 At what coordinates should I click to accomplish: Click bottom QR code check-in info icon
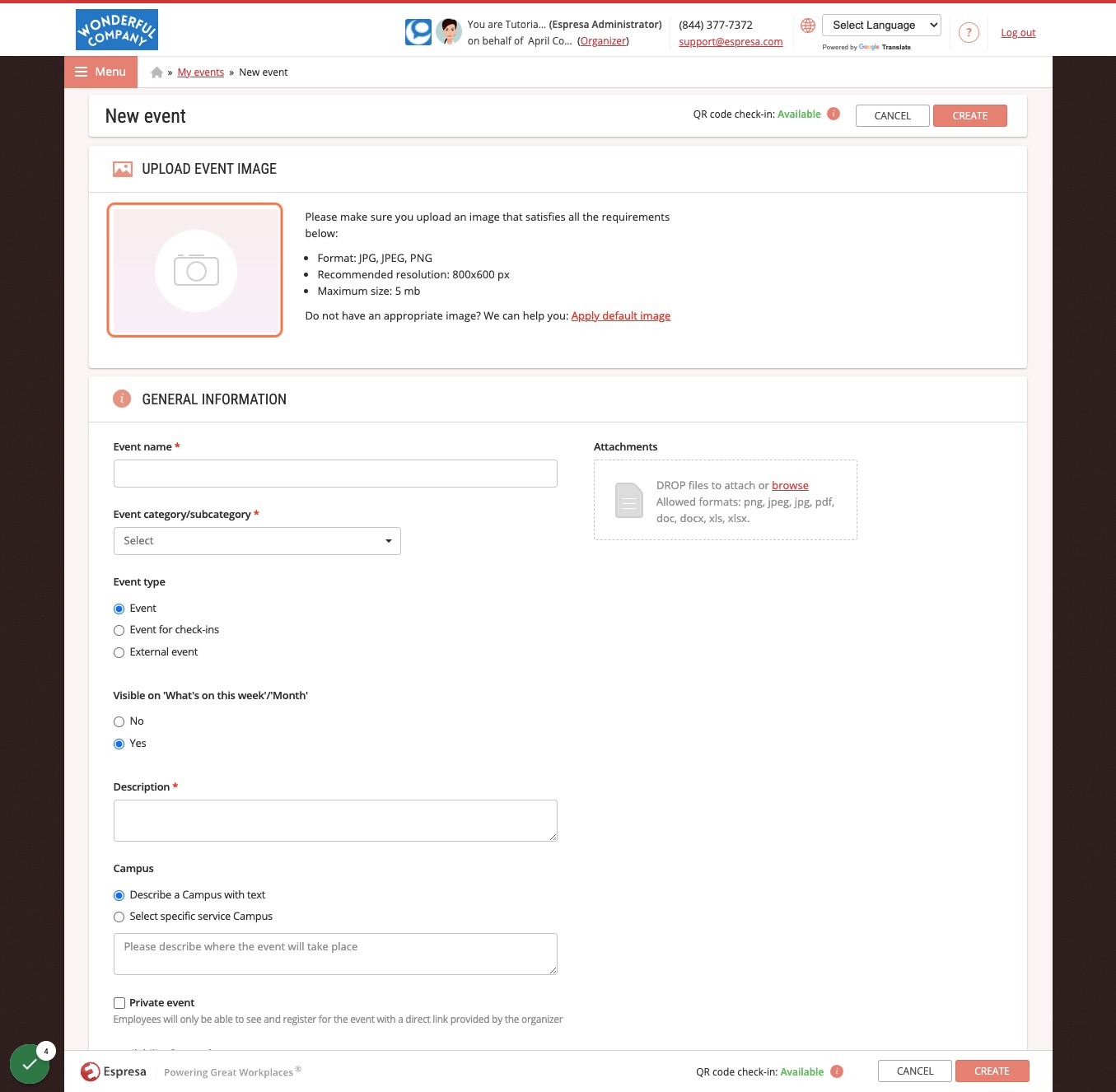(837, 1071)
